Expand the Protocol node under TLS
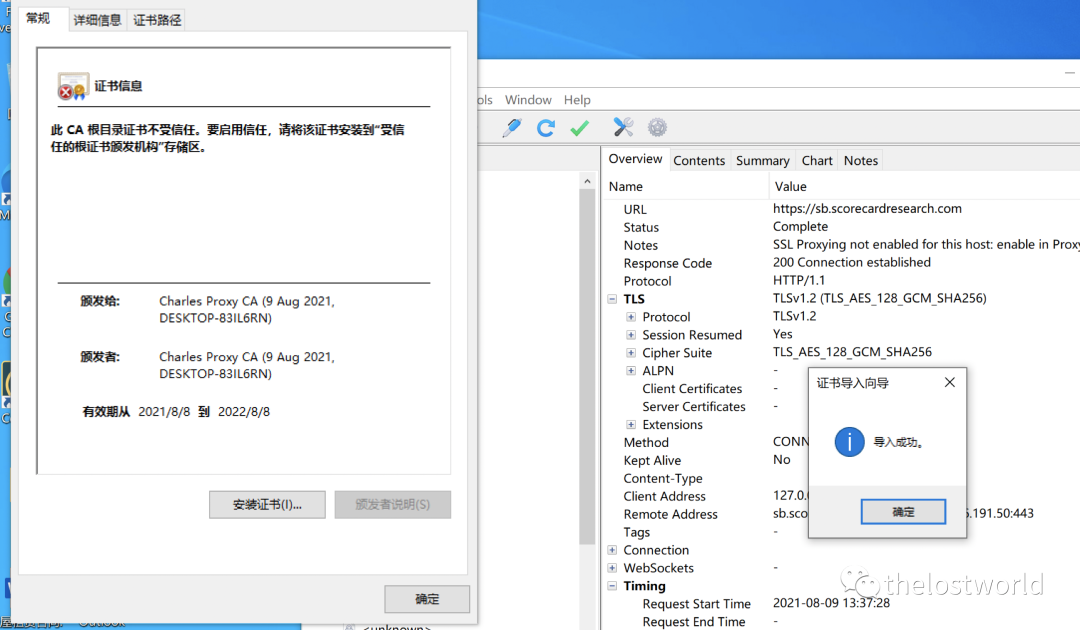Screen dimensions: 1080x630 pos(630,317)
